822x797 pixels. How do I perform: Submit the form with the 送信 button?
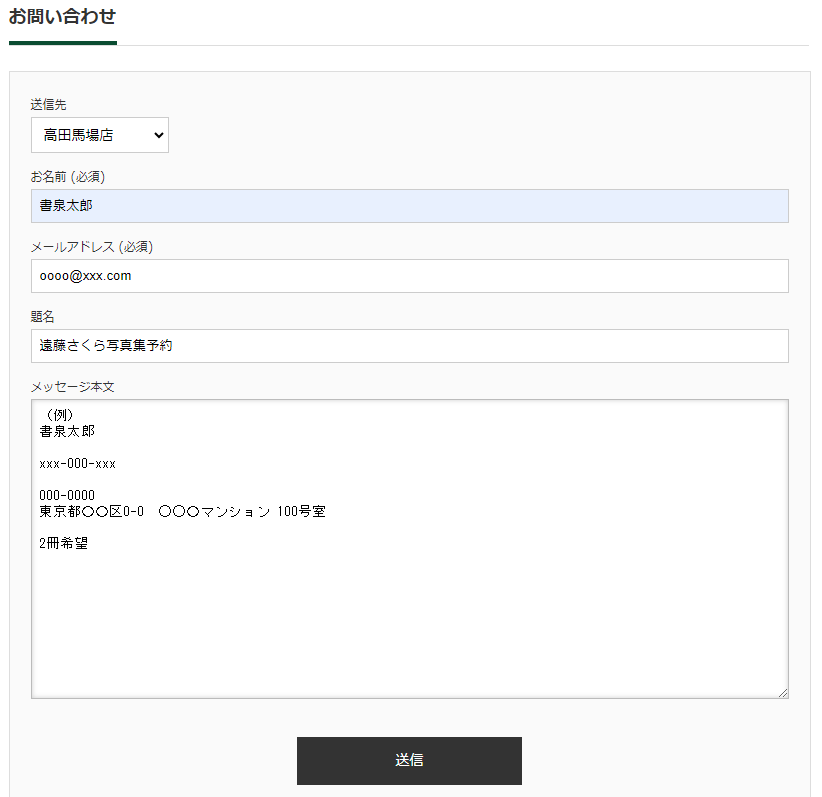(x=409, y=760)
